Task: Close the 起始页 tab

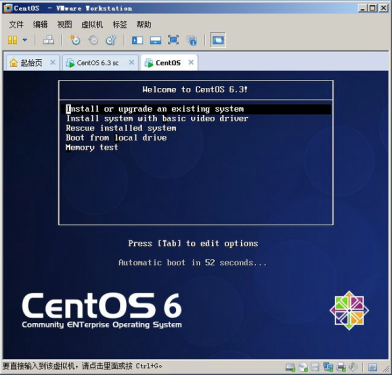Action: [53, 62]
